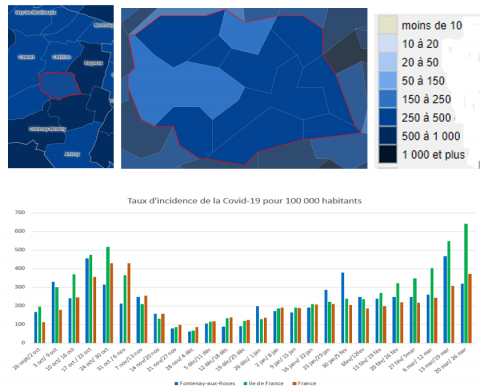The image size is (480, 389).
Task: Click the 700 value on the y-axis
Action: 20,212
